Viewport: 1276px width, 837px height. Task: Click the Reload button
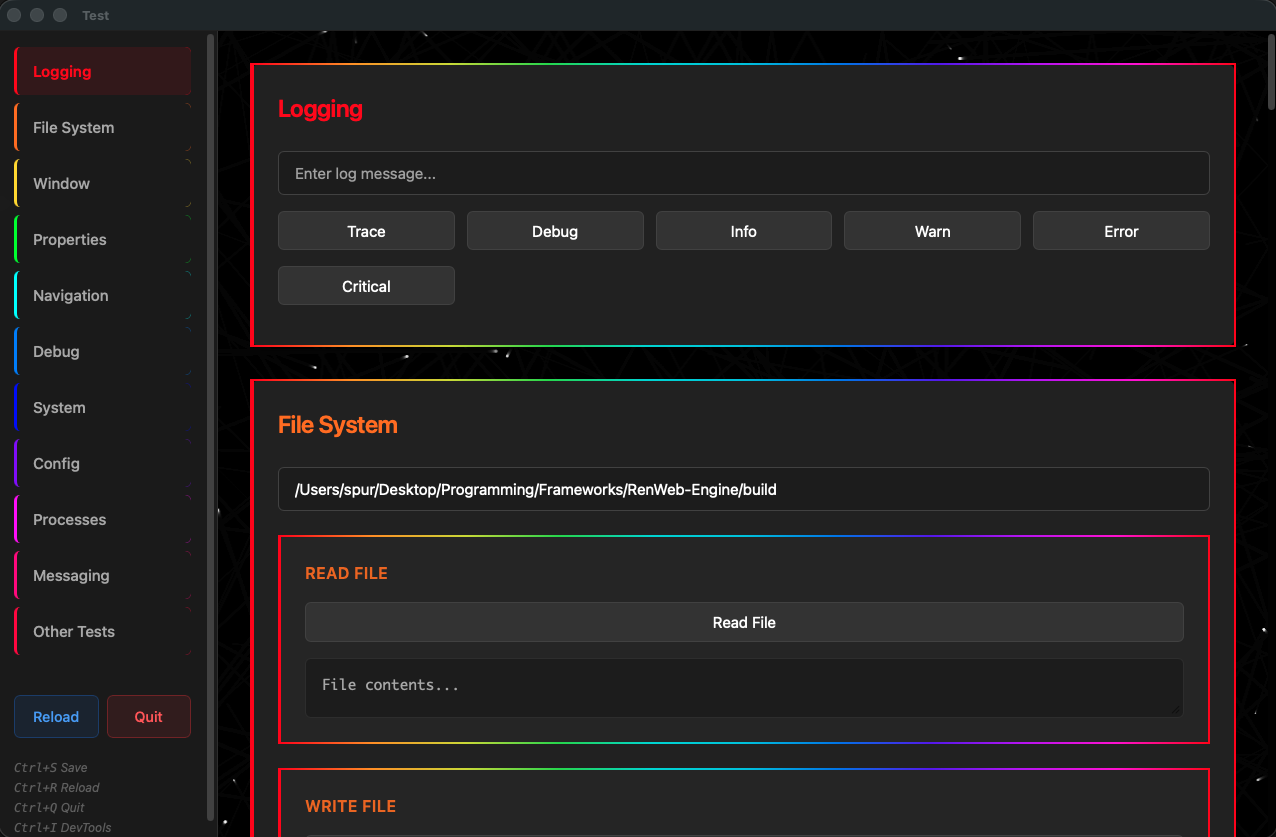56,716
